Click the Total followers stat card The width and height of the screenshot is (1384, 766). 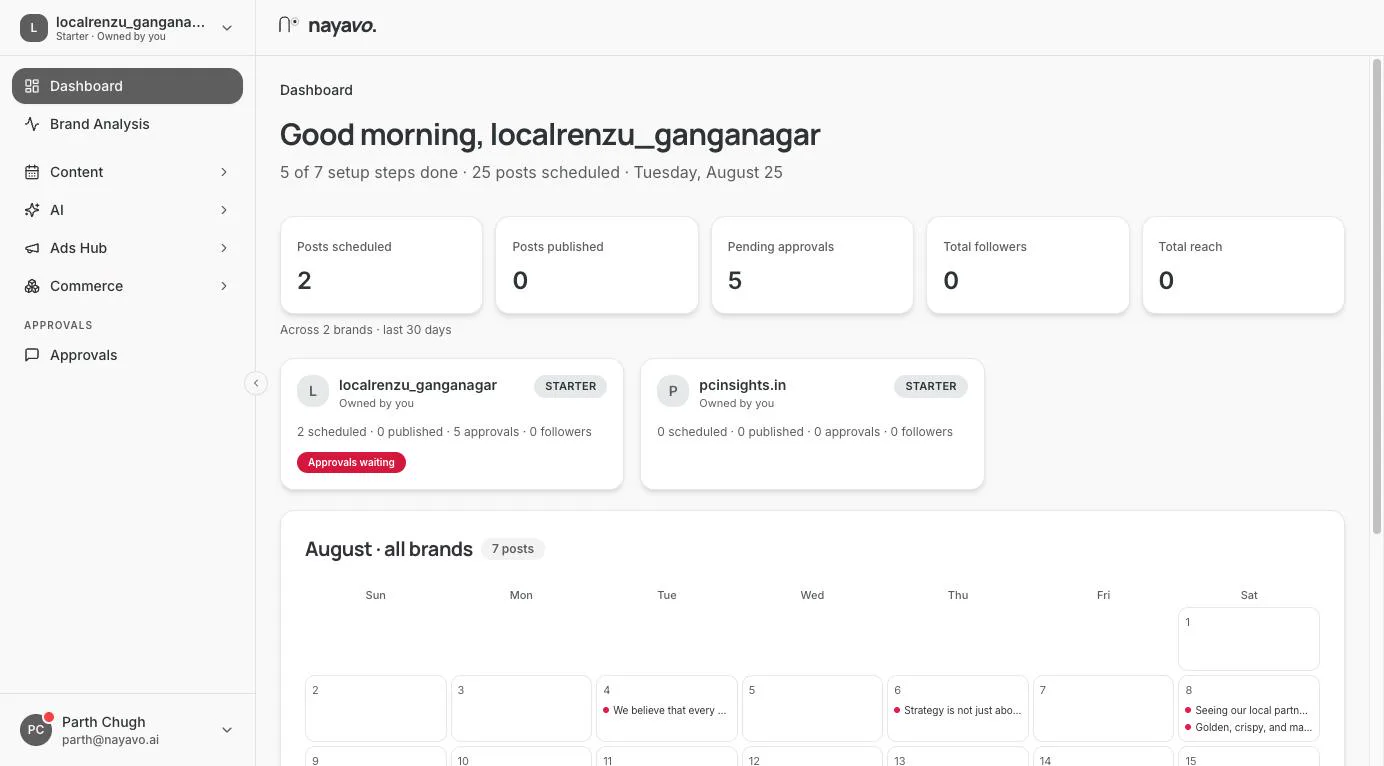[1028, 265]
